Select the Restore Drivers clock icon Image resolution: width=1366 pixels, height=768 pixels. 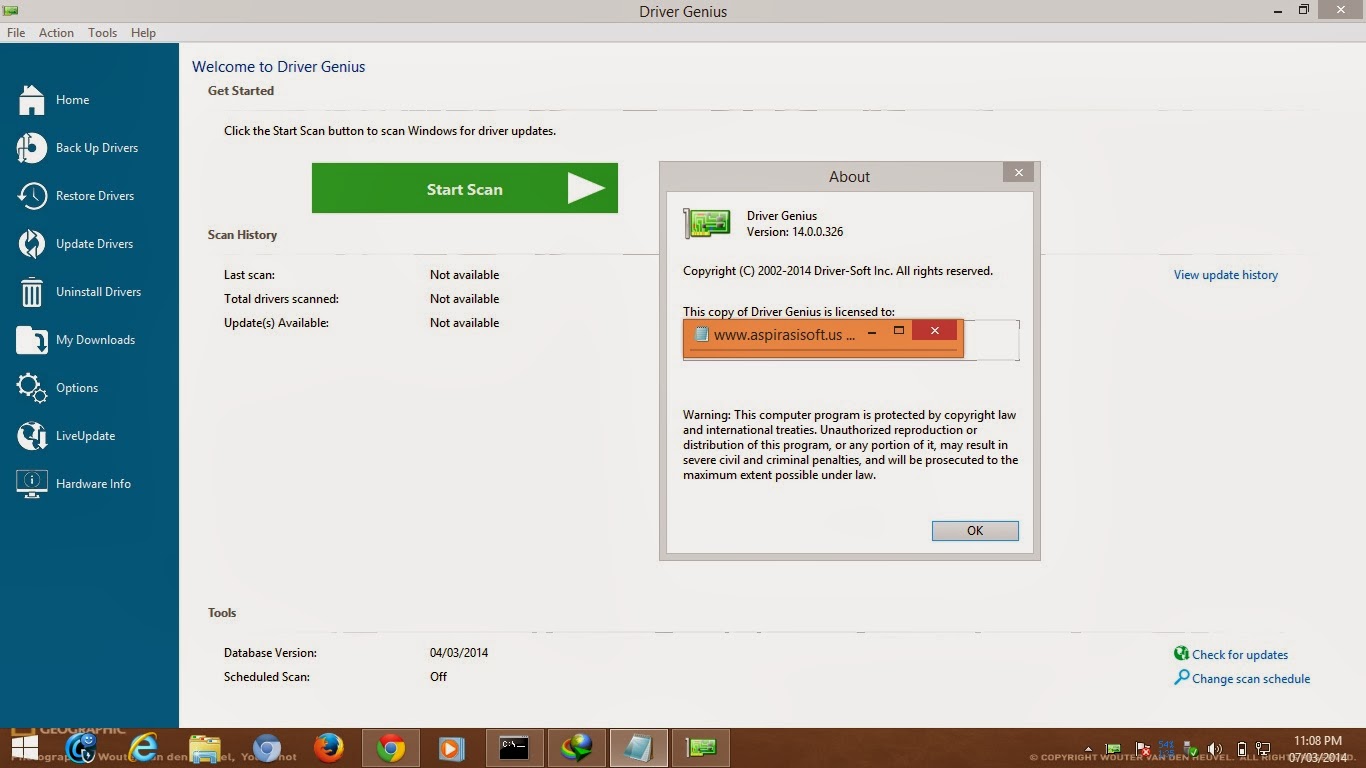click(32, 196)
